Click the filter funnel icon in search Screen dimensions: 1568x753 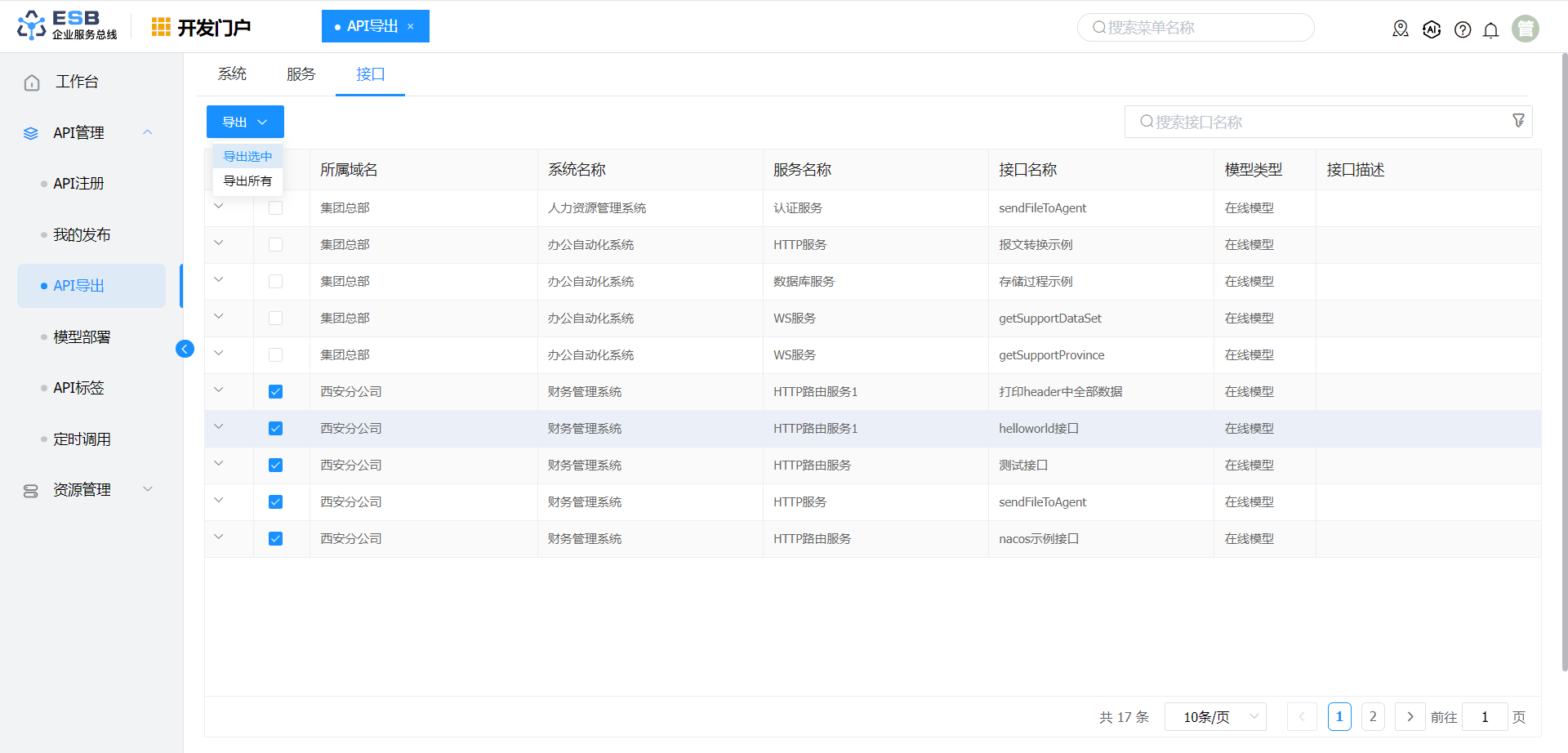pyautogui.click(x=1518, y=121)
